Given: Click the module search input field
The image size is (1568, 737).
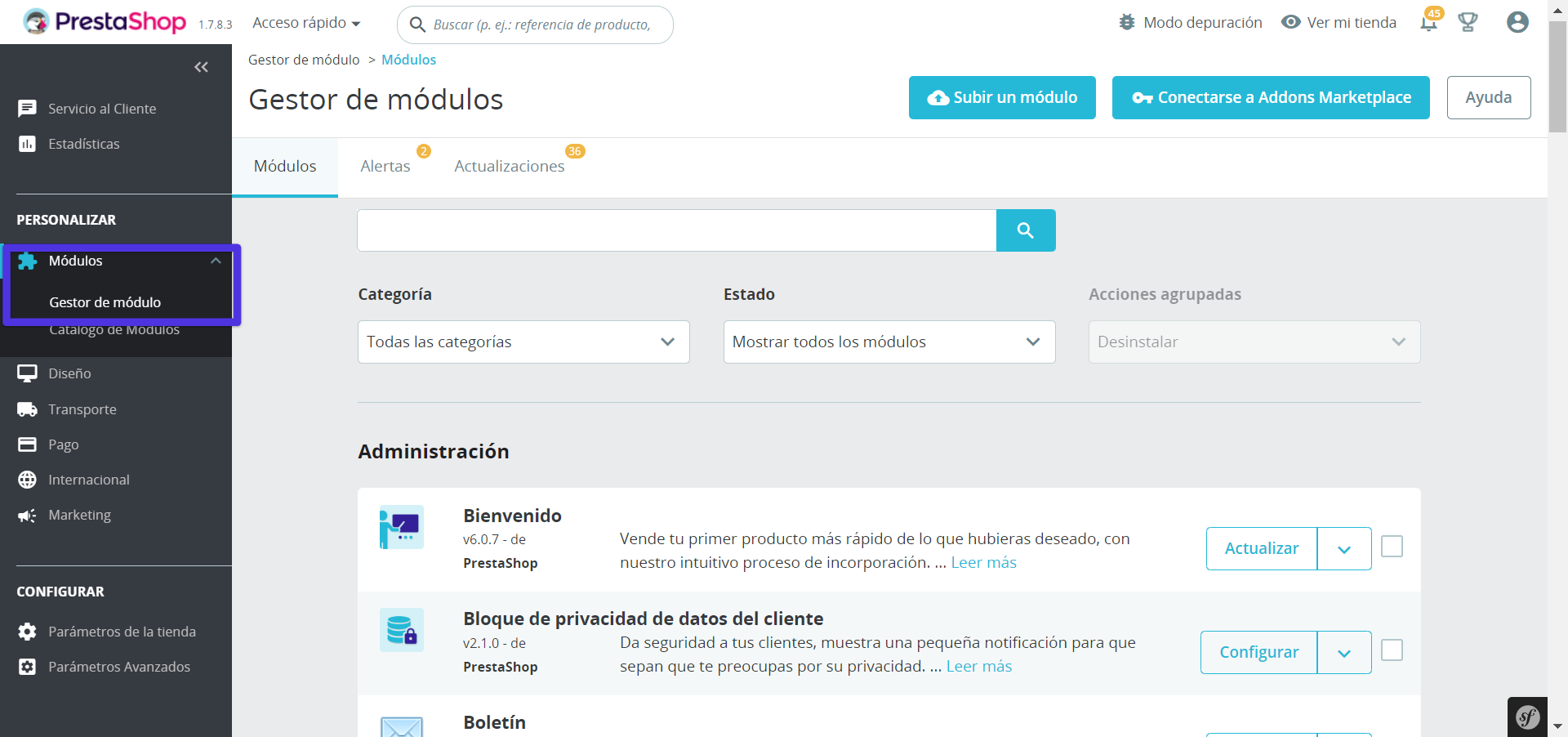Looking at the screenshot, I should pyautogui.click(x=676, y=230).
